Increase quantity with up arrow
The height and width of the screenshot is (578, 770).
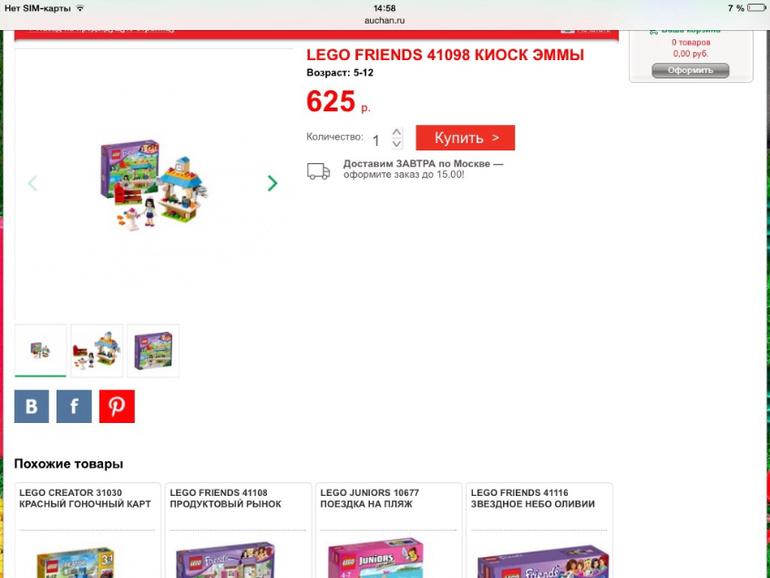tap(397, 132)
